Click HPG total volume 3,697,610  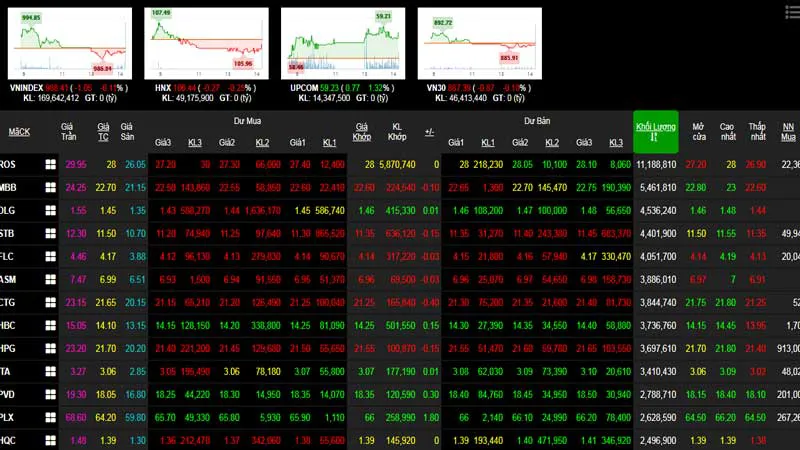[658, 348]
